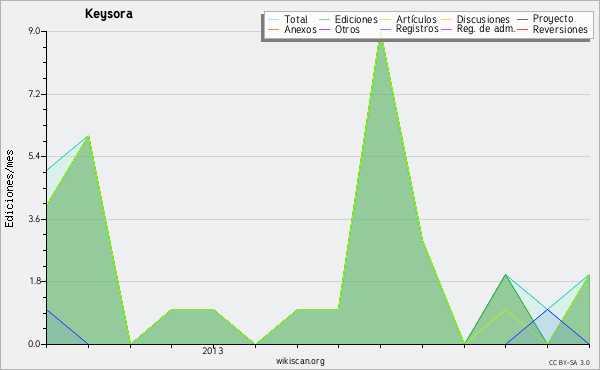Click the 7.2 y-axis label
The height and width of the screenshot is (370, 600).
[34, 94]
